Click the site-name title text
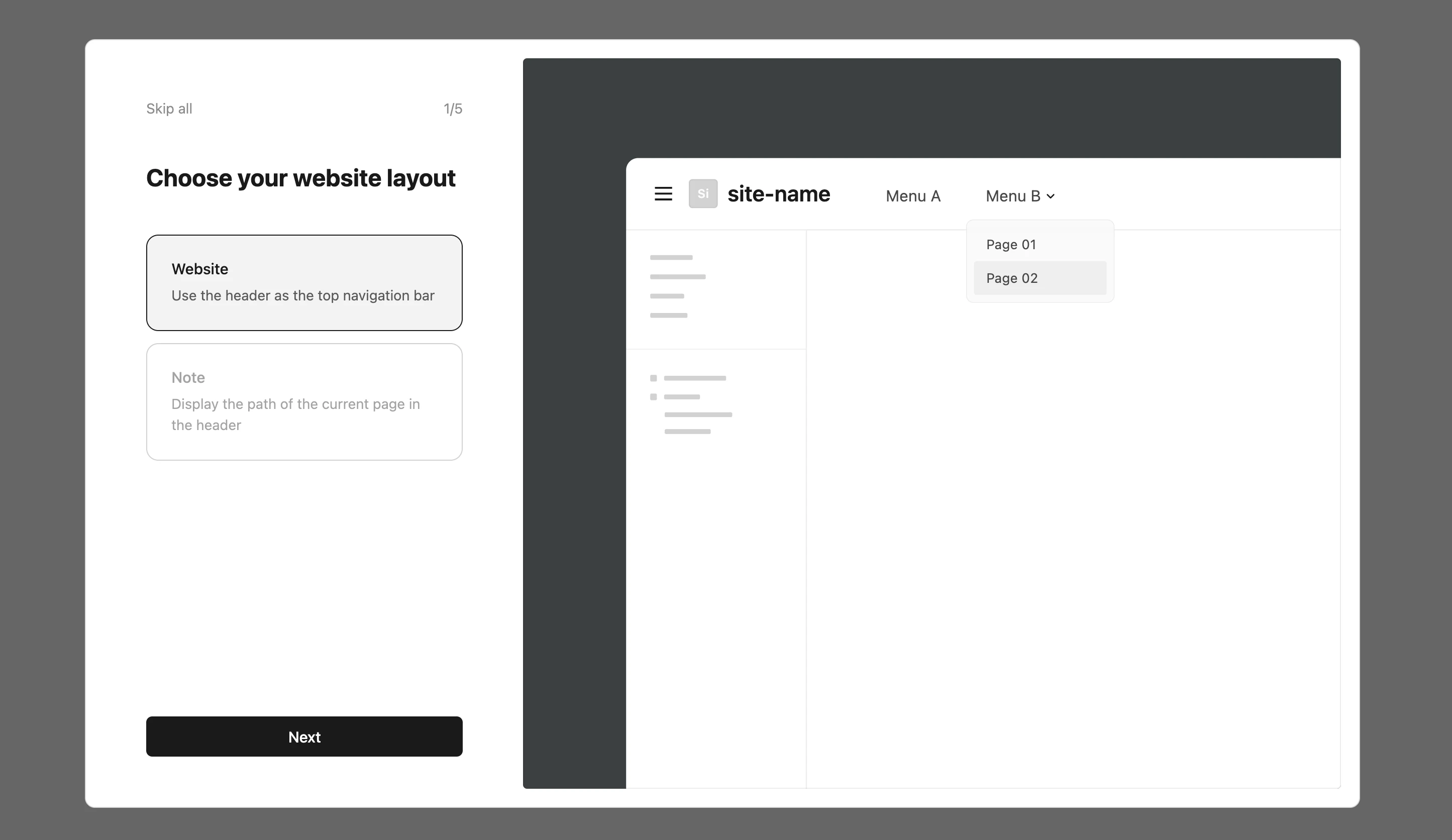The height and width of the screenshot is (840, 1452). pyautogui.click(x=778, y=193)
